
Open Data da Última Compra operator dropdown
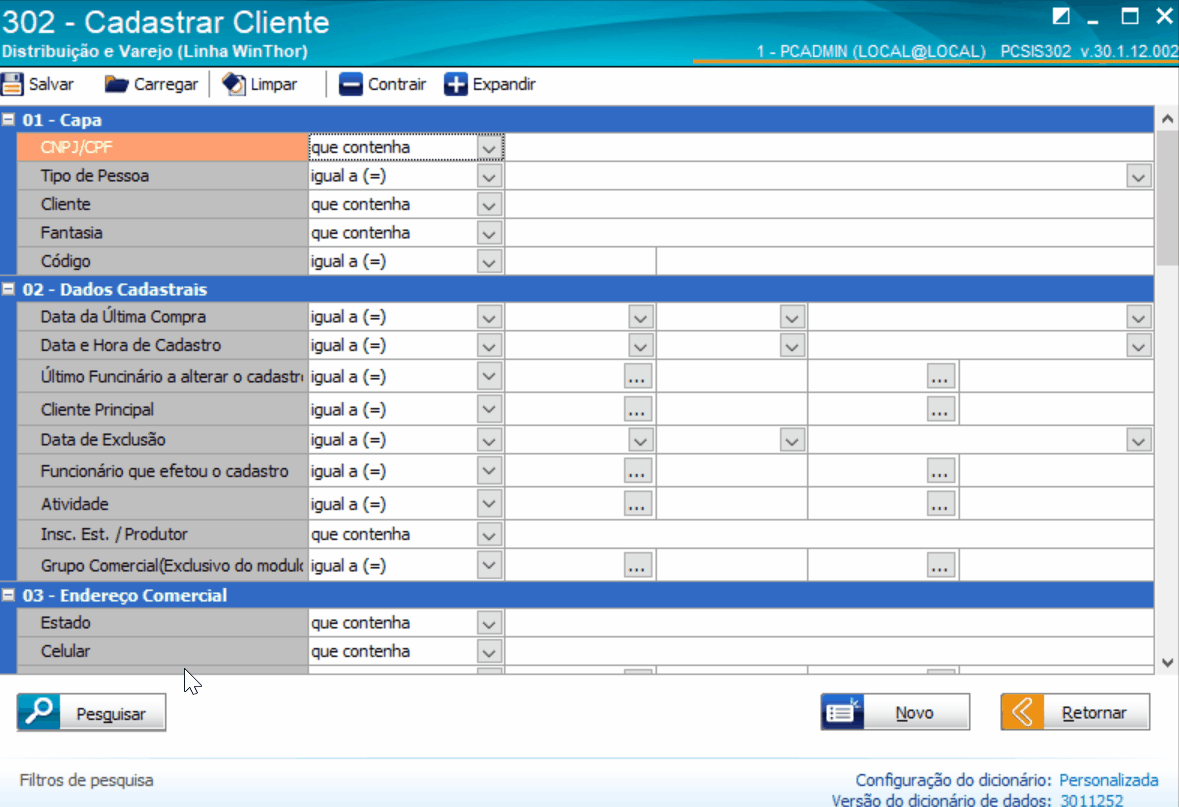(x=489, y=317)
